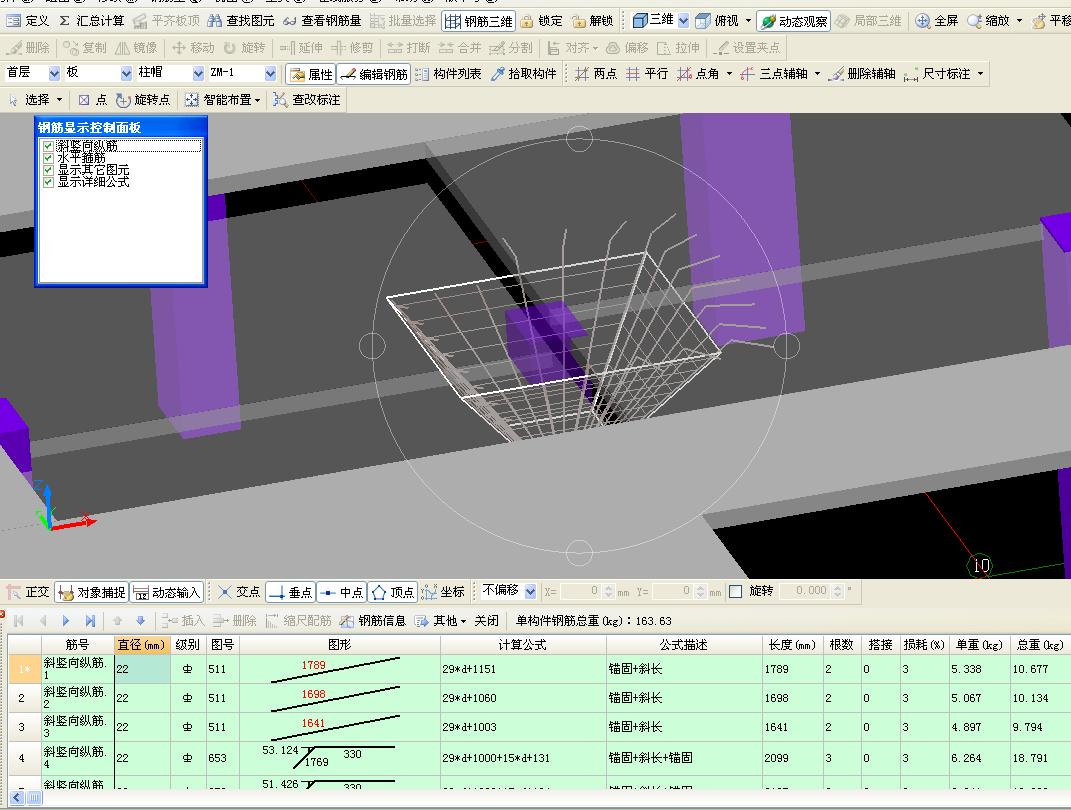This screenshot has width=1071, height=810.
Task: Uncheck 显示其它图元 checkbox
Action: point(48,170)
